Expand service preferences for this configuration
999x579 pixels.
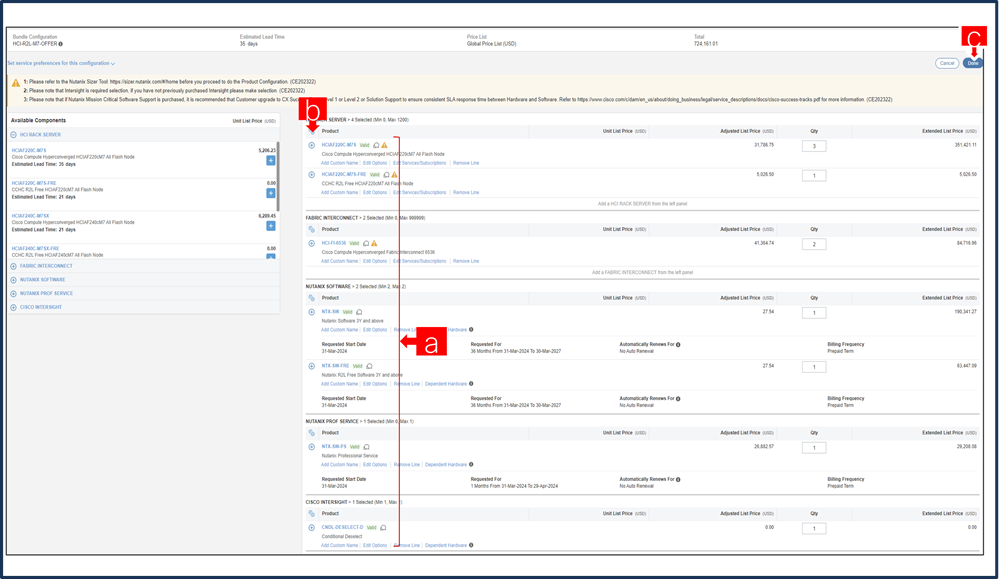(x=61, y=63)
